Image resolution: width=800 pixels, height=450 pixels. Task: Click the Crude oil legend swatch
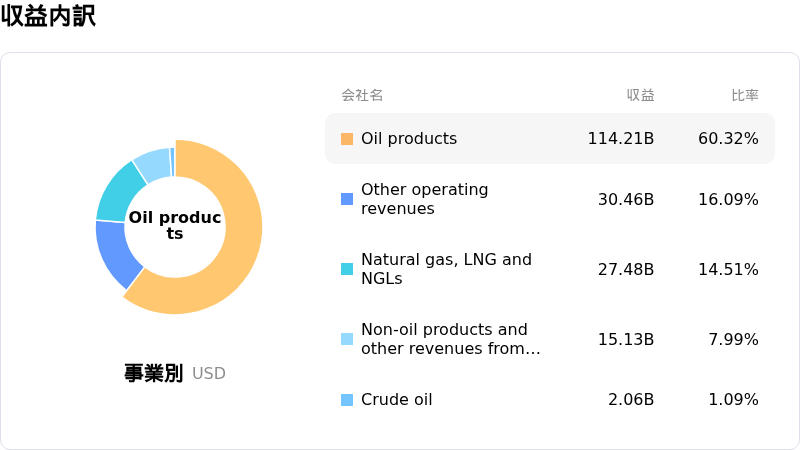pos(347,400)
